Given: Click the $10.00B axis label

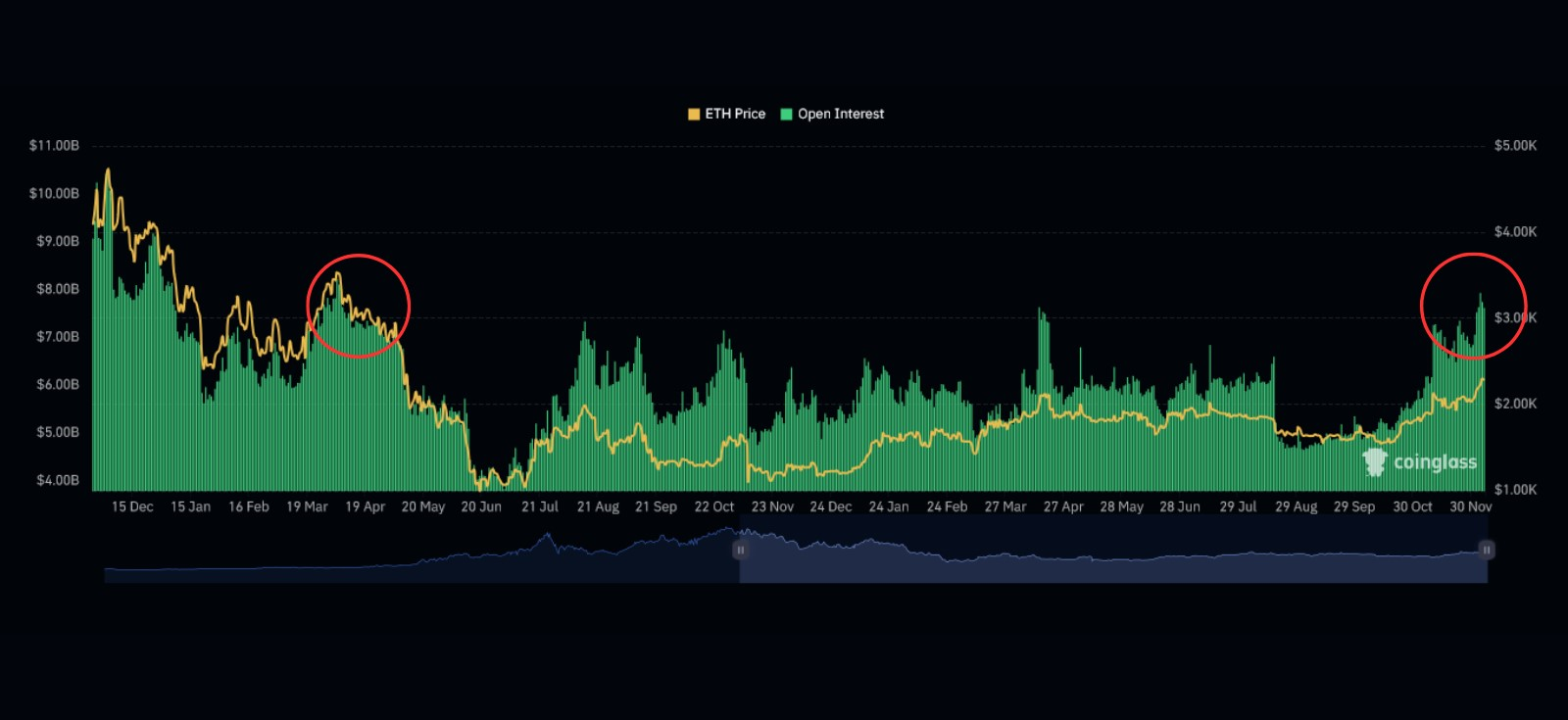Looking at the screenshot, I should coord(54,194).
